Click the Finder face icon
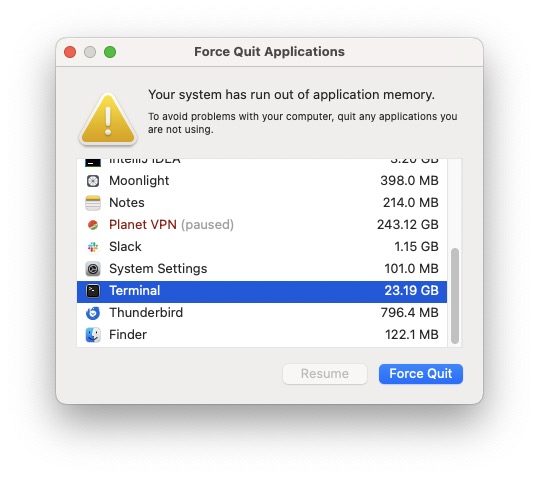The image size is (539, 478). pos(93,335)
